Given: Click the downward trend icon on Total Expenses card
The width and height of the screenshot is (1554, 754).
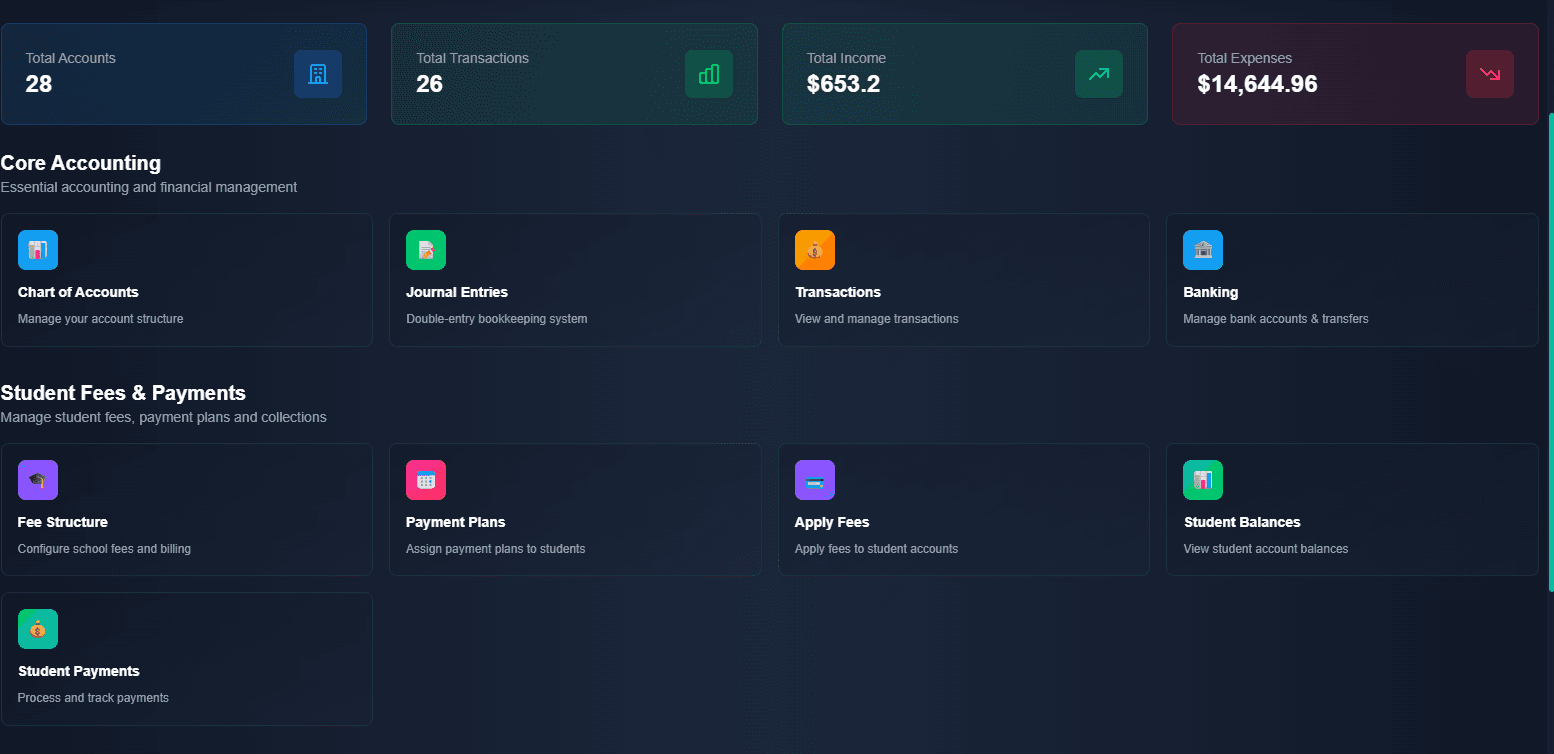Looking at the screenshot, I should point(1489,74).
